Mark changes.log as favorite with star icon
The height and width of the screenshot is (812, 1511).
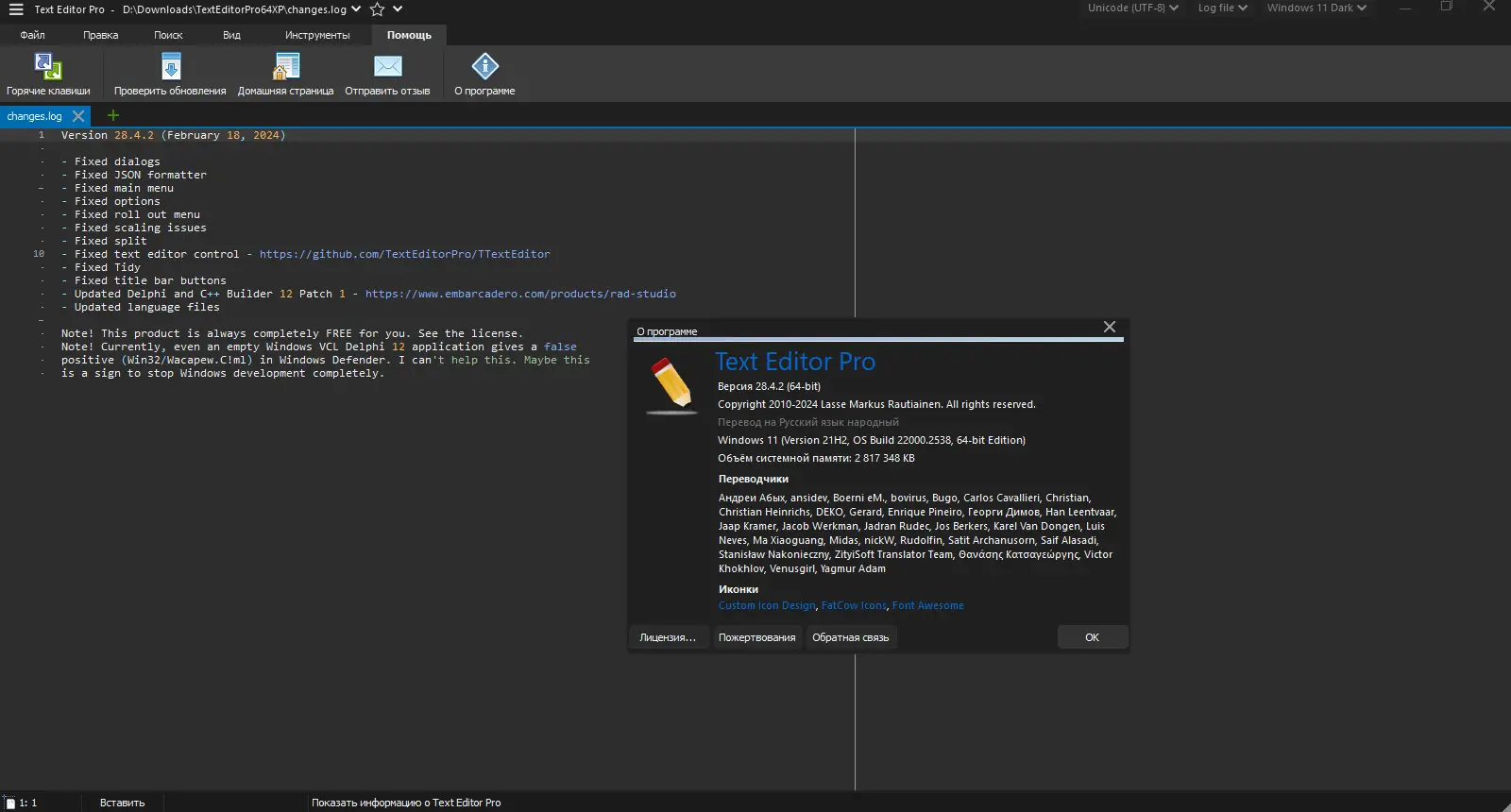[378, 9]
